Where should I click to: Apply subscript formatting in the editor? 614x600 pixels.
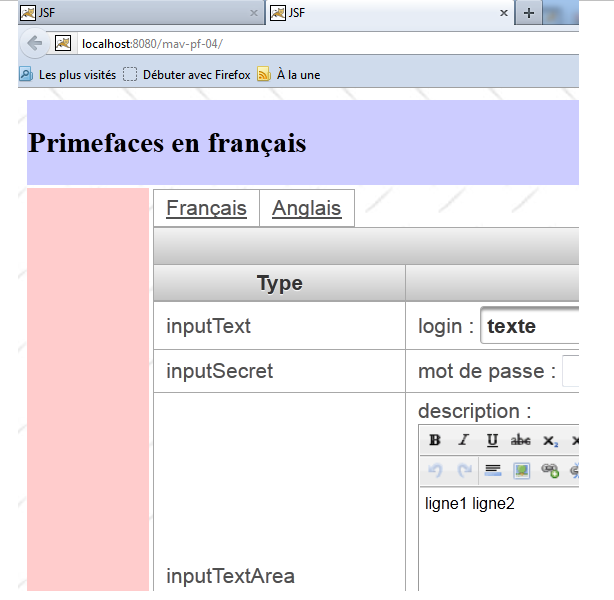[550, 440]
